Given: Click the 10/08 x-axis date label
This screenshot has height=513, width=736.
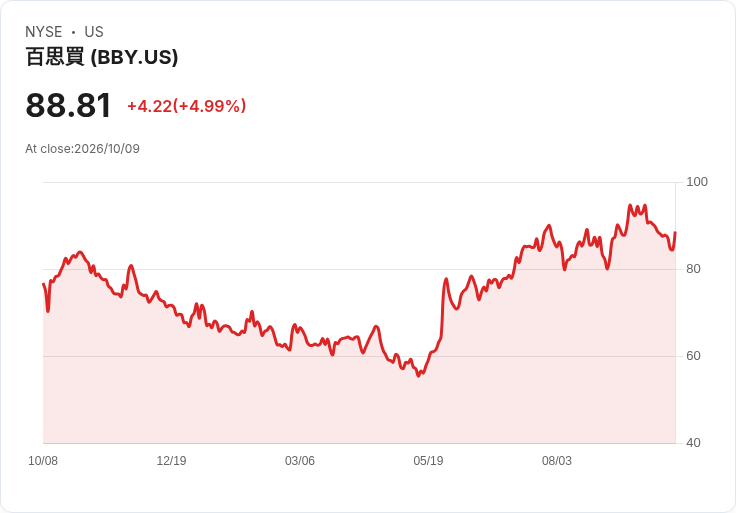Looking at the screenshot, I should (43, 461).
